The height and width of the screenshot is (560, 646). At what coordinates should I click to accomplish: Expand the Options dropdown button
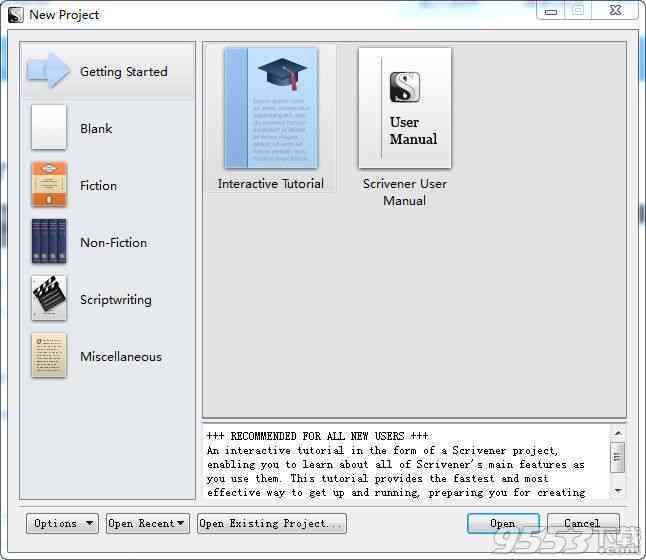click(62, 523)
